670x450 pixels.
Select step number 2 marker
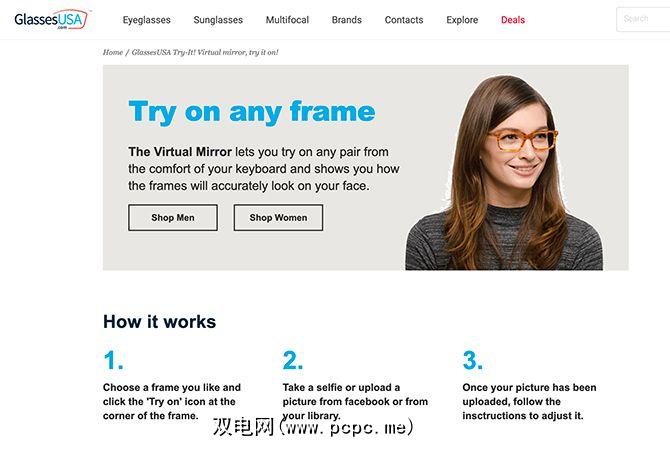[x=293, y=360]
